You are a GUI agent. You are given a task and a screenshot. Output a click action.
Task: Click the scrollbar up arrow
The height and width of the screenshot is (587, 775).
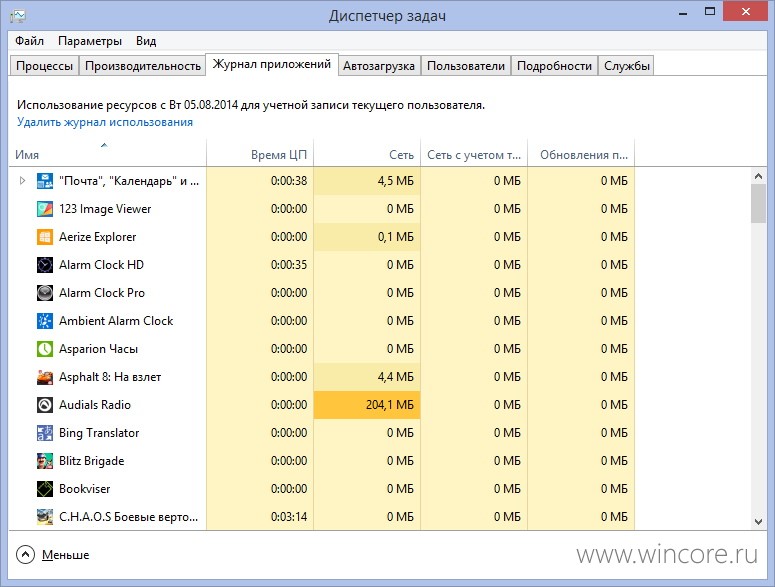758,176
